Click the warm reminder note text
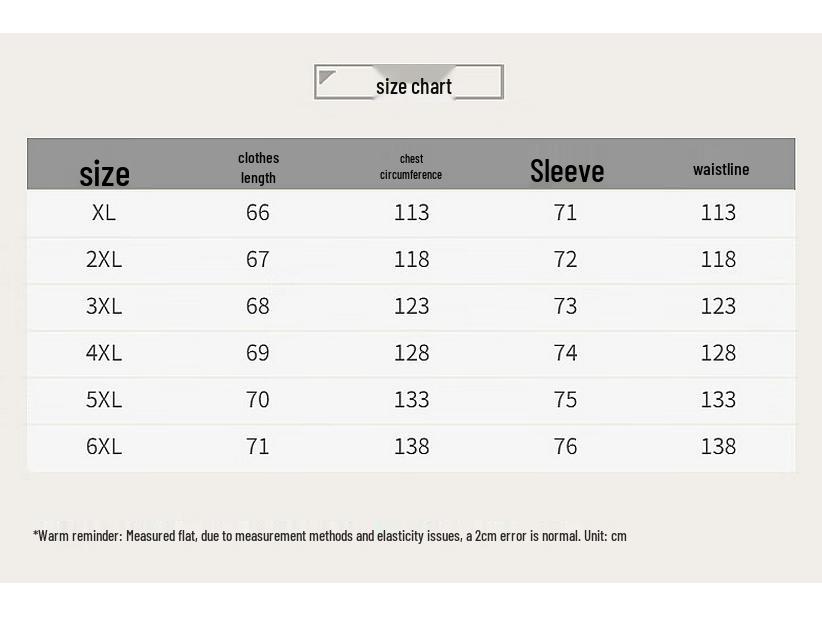Viewport: 822px width, 617px height. click(x=330, y=536)
